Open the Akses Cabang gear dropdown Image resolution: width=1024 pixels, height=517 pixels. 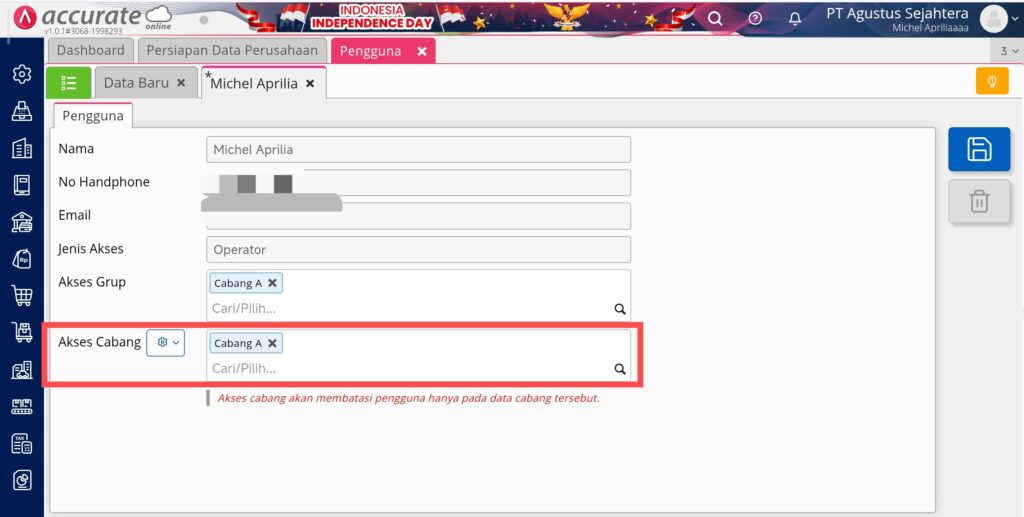pyautogui.click(x=166, y=343)
